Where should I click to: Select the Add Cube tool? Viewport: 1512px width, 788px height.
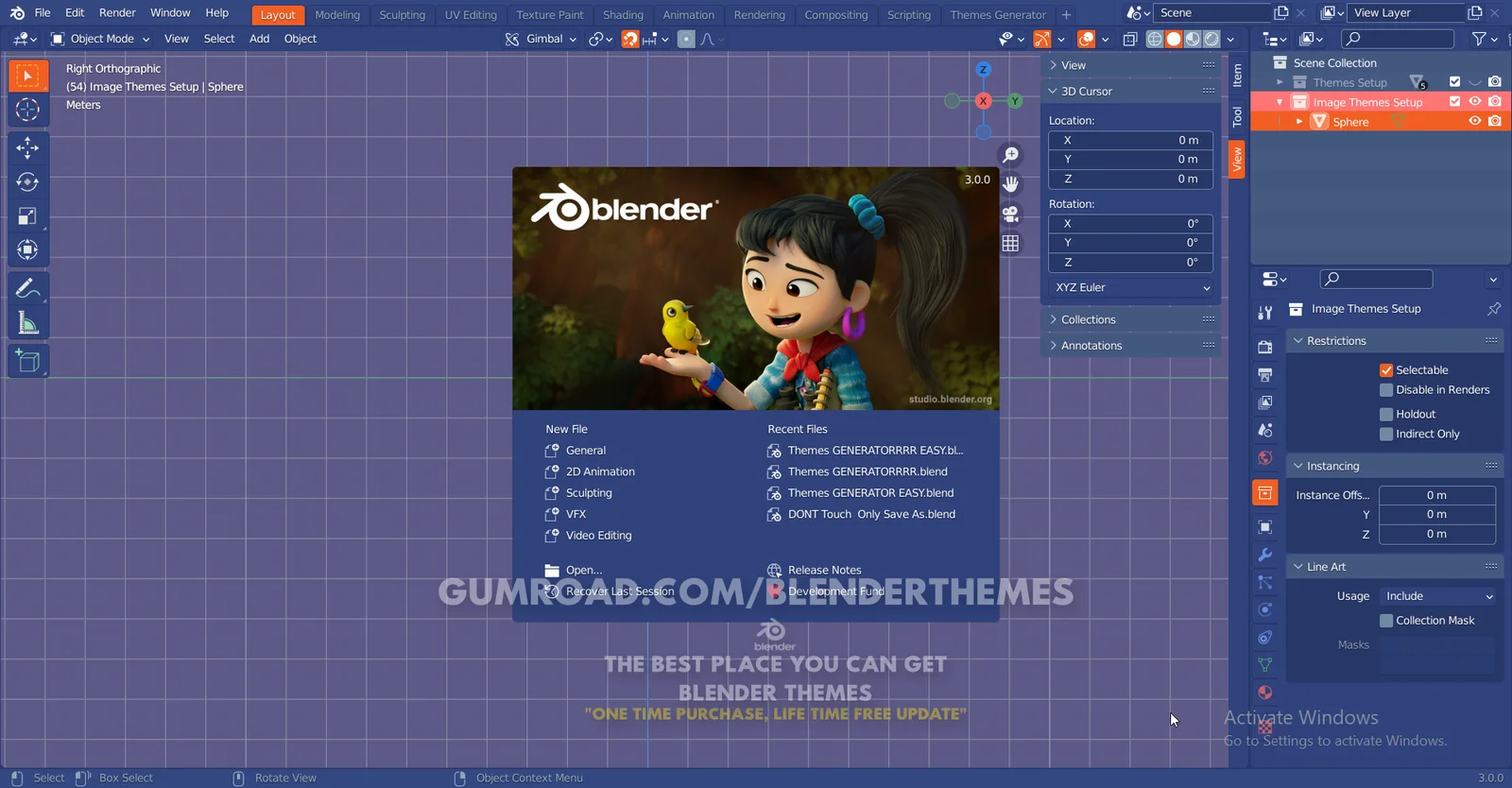[27, 361]
